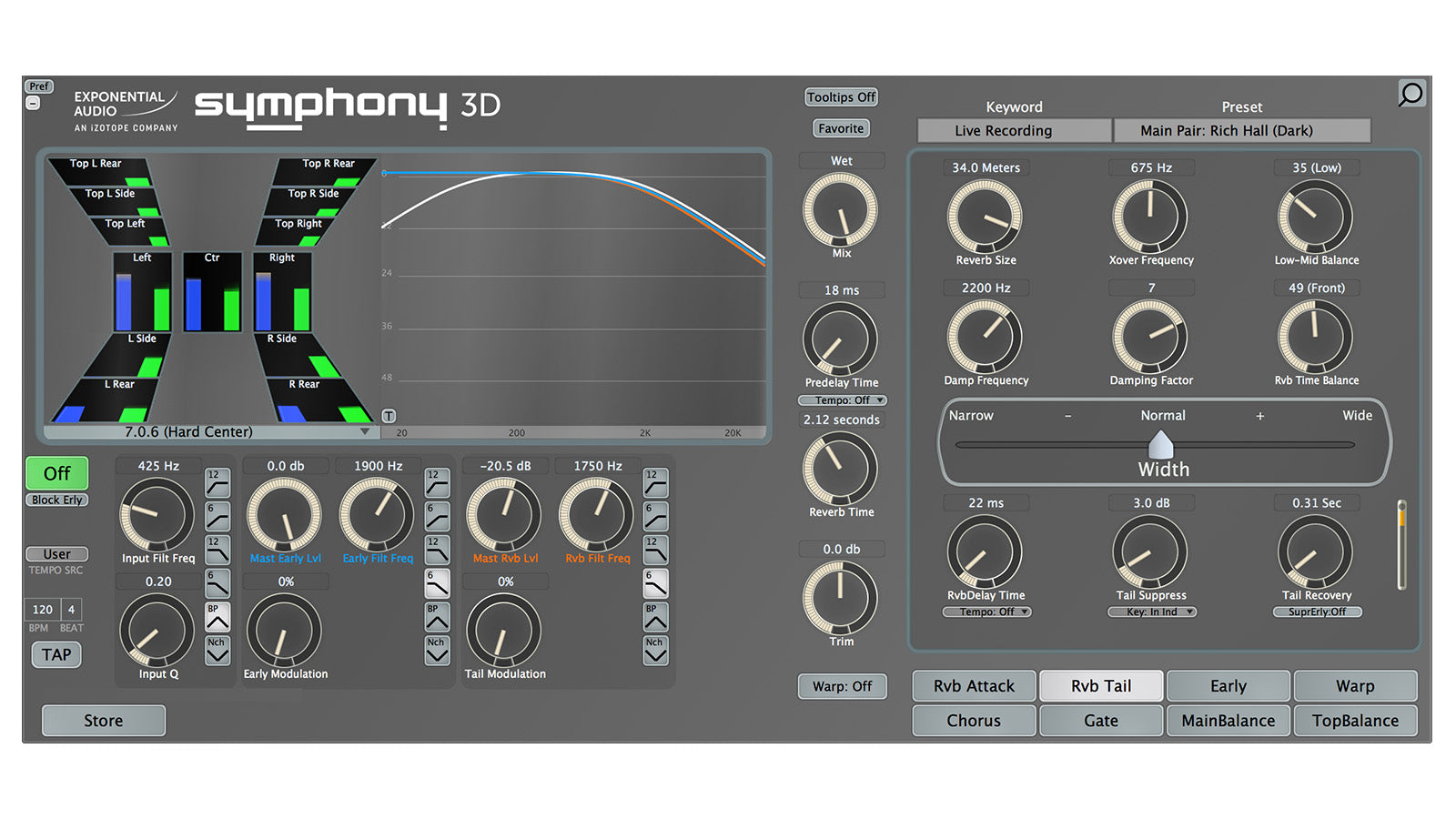
Task: Click the Reverb Size knob
Action: point(985,217)
